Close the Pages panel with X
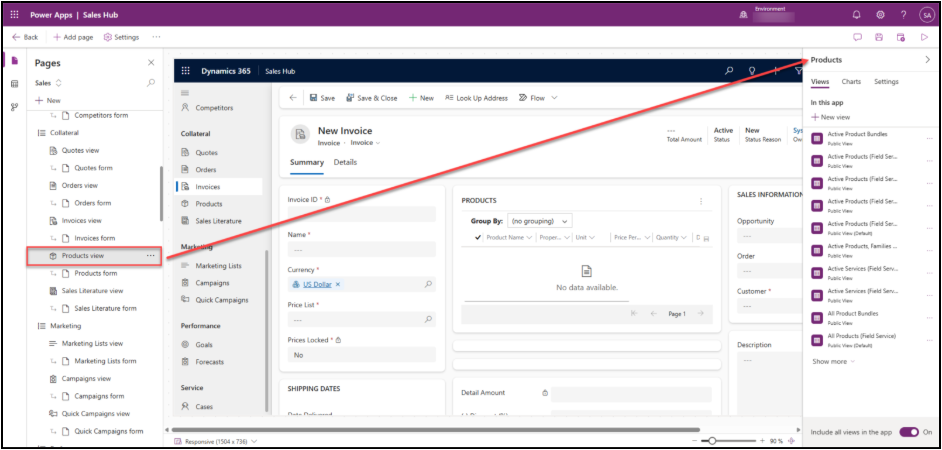Screen dimensions: 942x450 [151, 62]
